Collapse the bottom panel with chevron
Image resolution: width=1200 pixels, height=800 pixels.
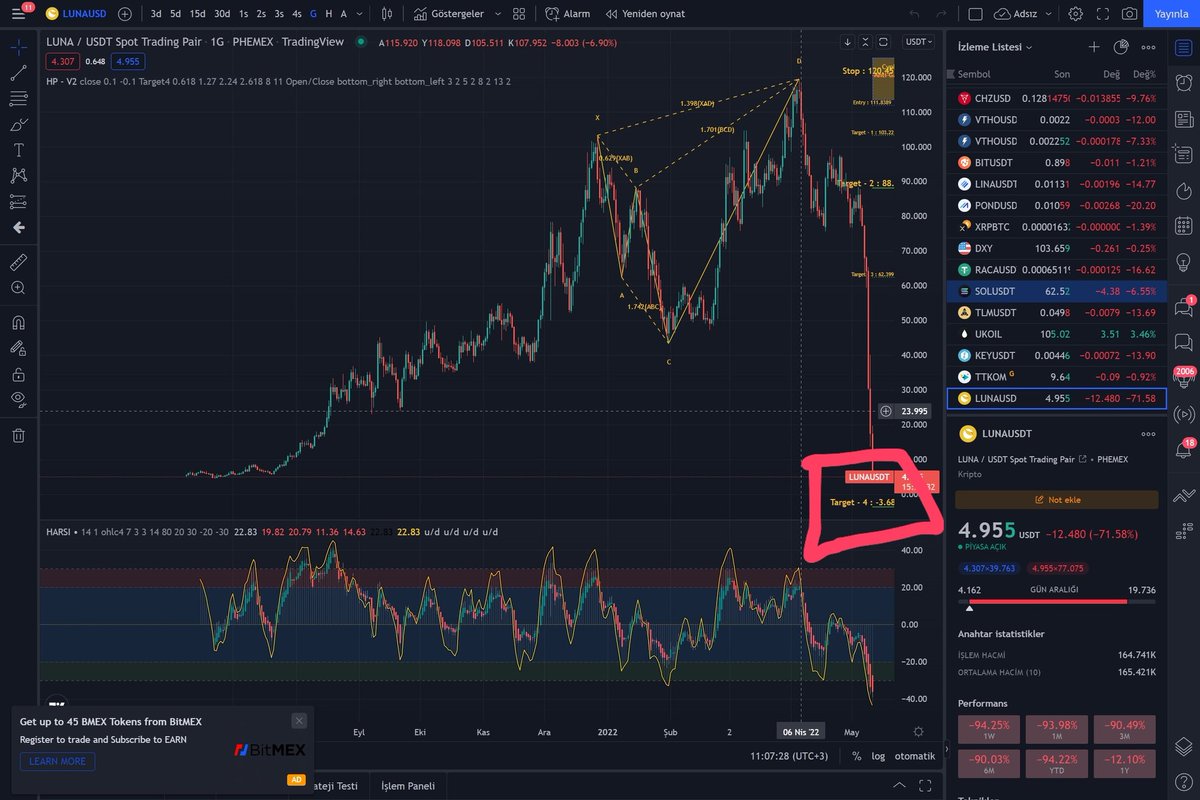[899, 786]
